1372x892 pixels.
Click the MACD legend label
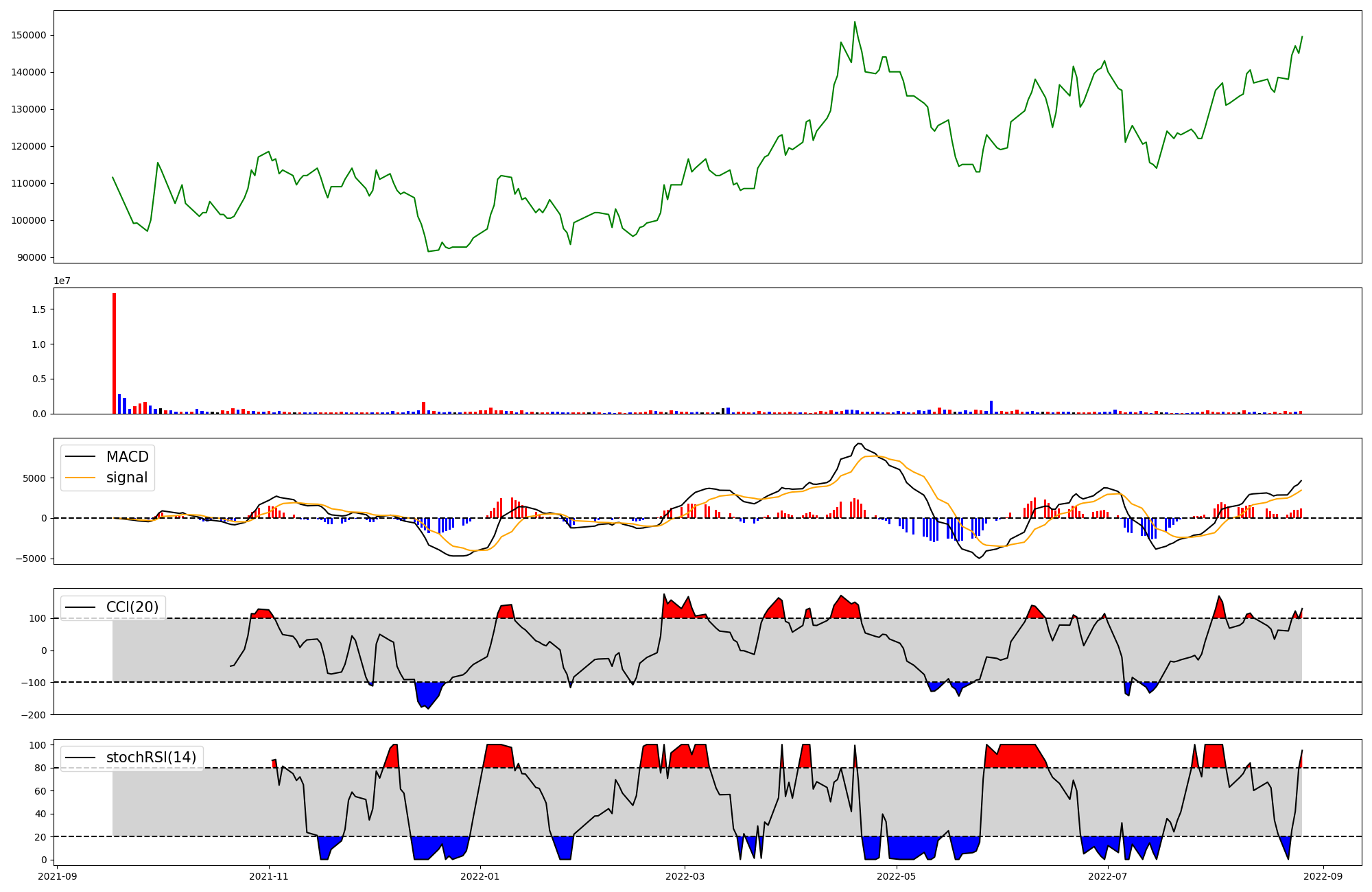(127, 457)
